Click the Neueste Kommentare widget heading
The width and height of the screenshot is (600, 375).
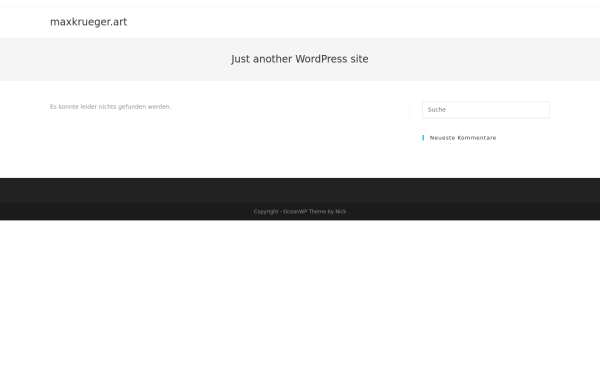tap(463, 138)
